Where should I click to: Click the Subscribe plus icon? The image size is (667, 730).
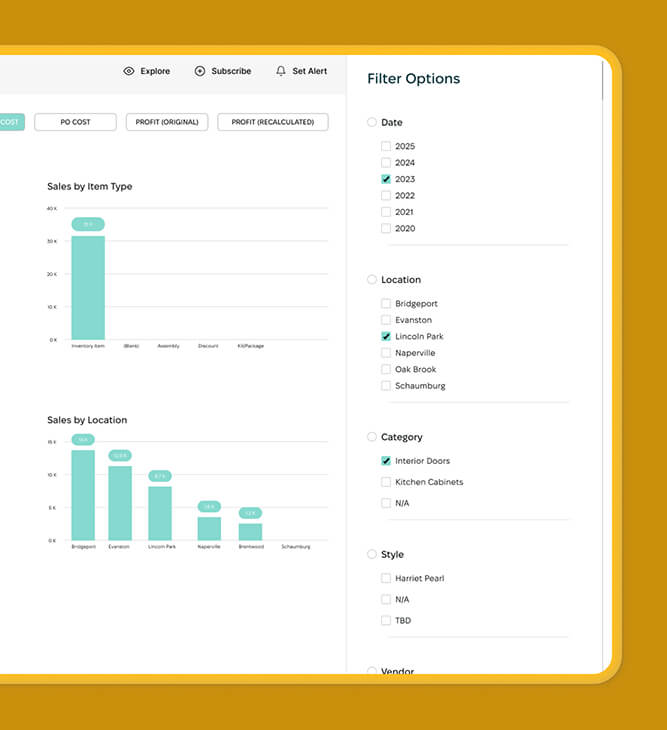[x=200, y=71]
